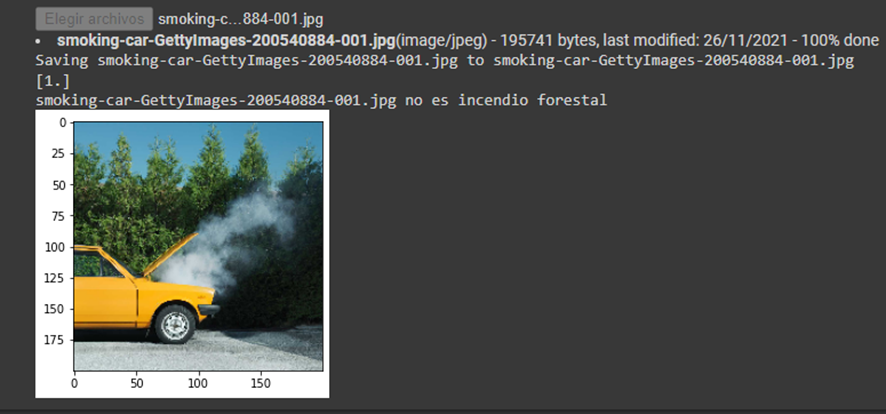Click the bold uploaded file name entry
Screen dimensions: 886x414
click(226, 40)
